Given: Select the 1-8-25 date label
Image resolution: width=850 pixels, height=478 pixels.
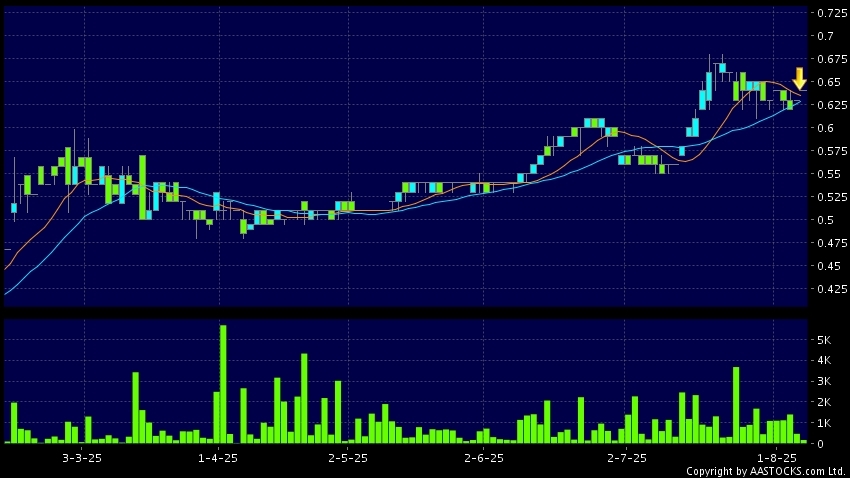Looking at the screenshot, I should 777,458.
